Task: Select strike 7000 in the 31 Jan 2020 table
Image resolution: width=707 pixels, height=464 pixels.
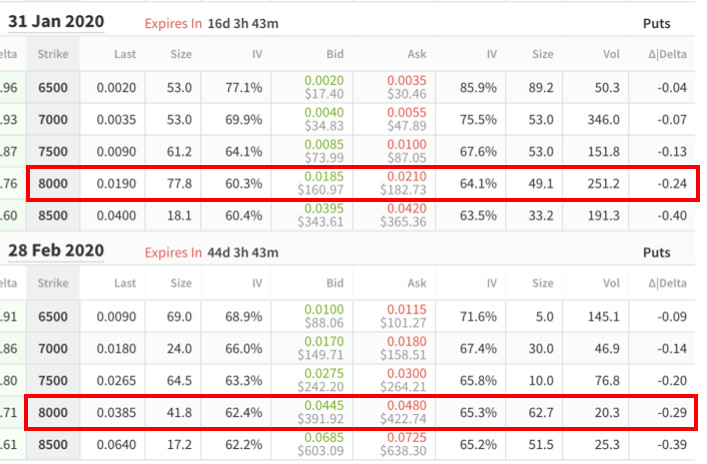Action: [53, 120]
